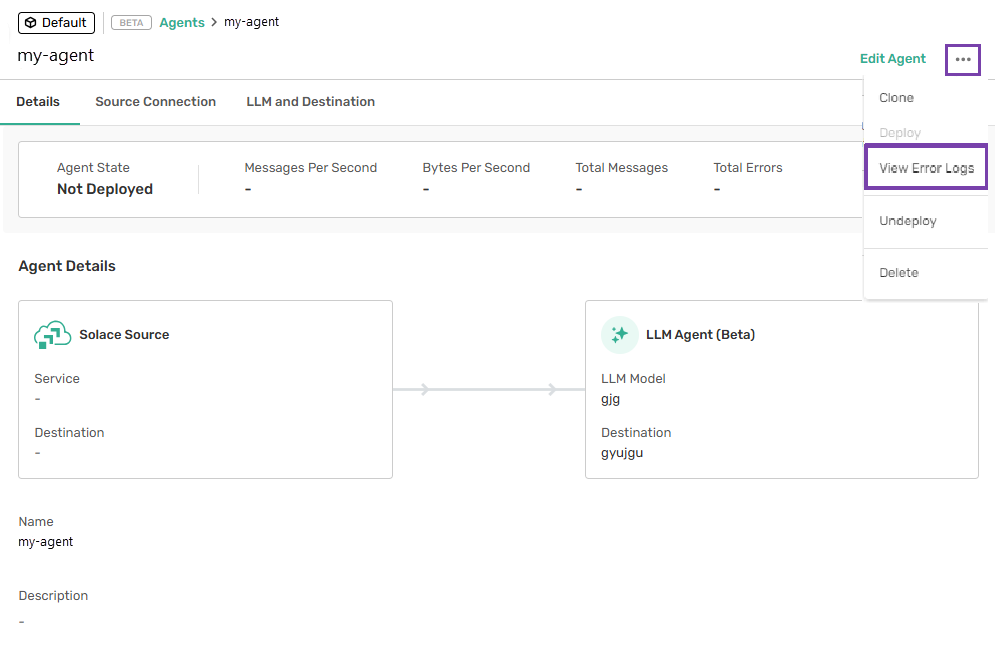Open the Default environment selector
This screenshot has height=650, width=995.
(x=56, y=23)
